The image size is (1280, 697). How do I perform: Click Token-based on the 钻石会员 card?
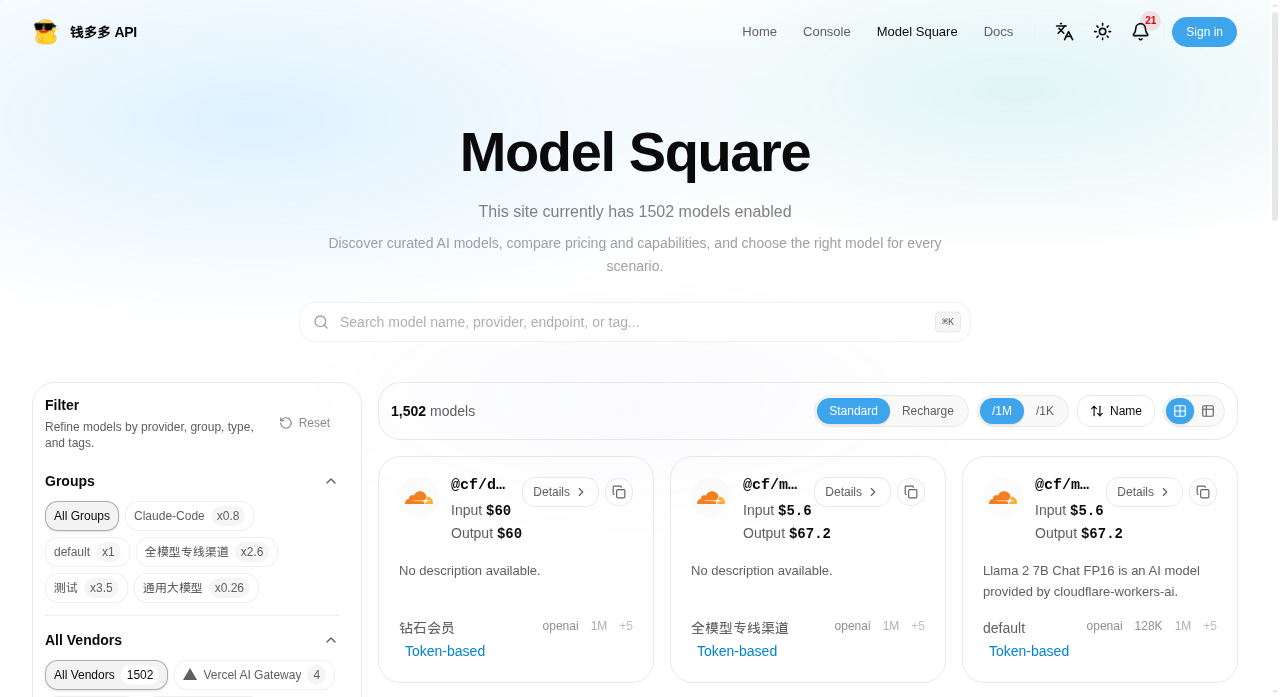pyautogui.click(x=445, y=651)
